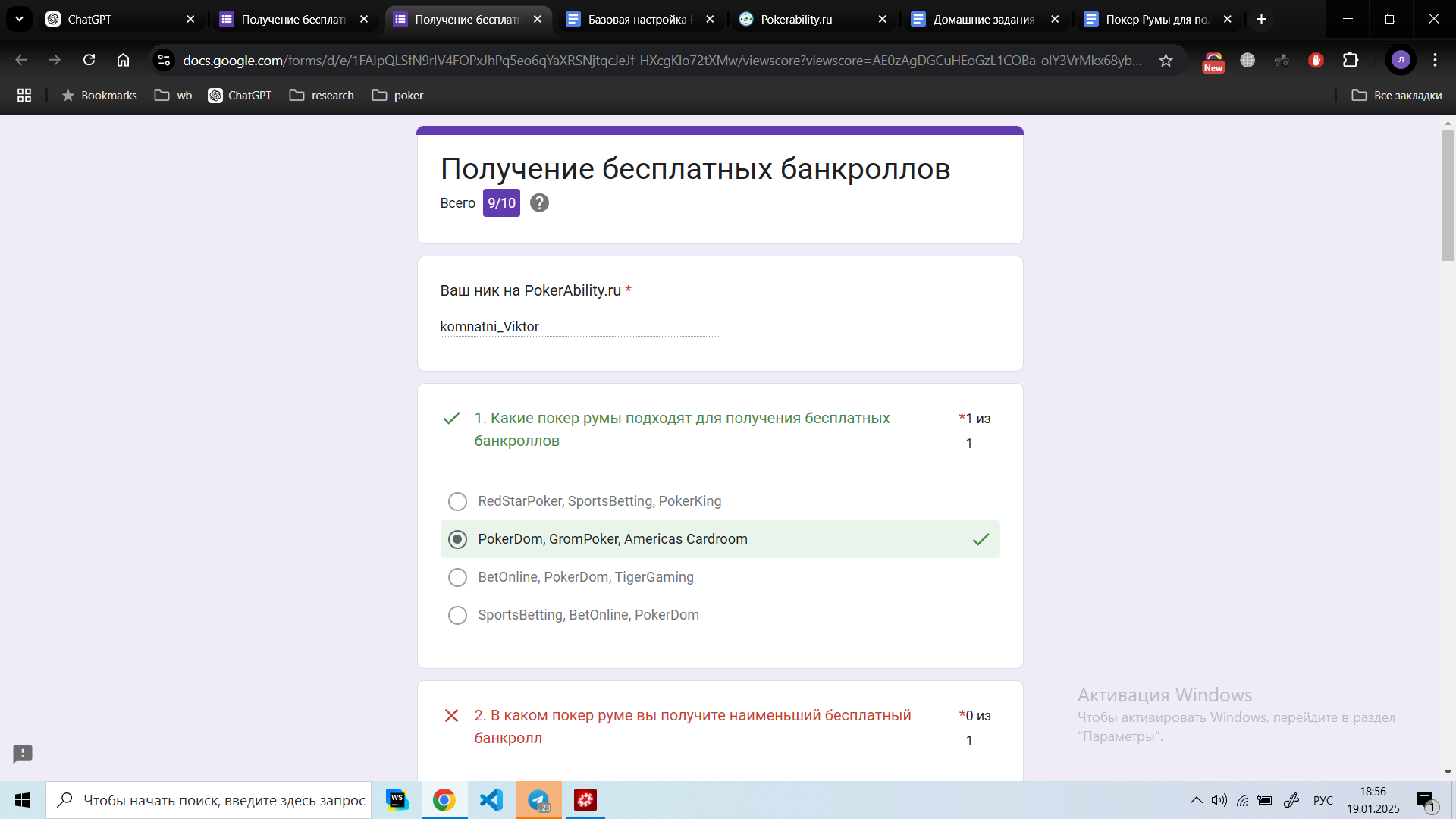The height and width of the screenshot is (819, 1456).
Task: Open Telegram from the taskbar
Action: (538, 800)
